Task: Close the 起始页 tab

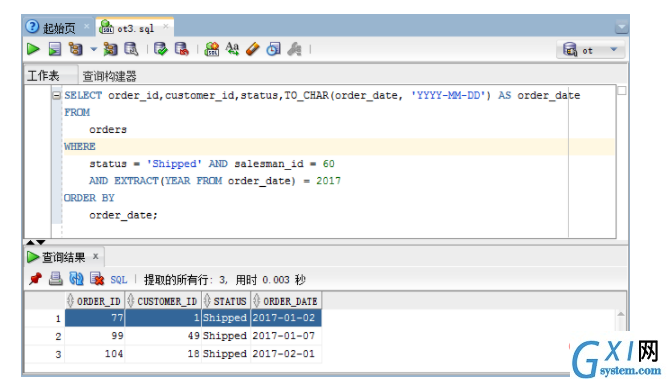Action: [86, 26]
